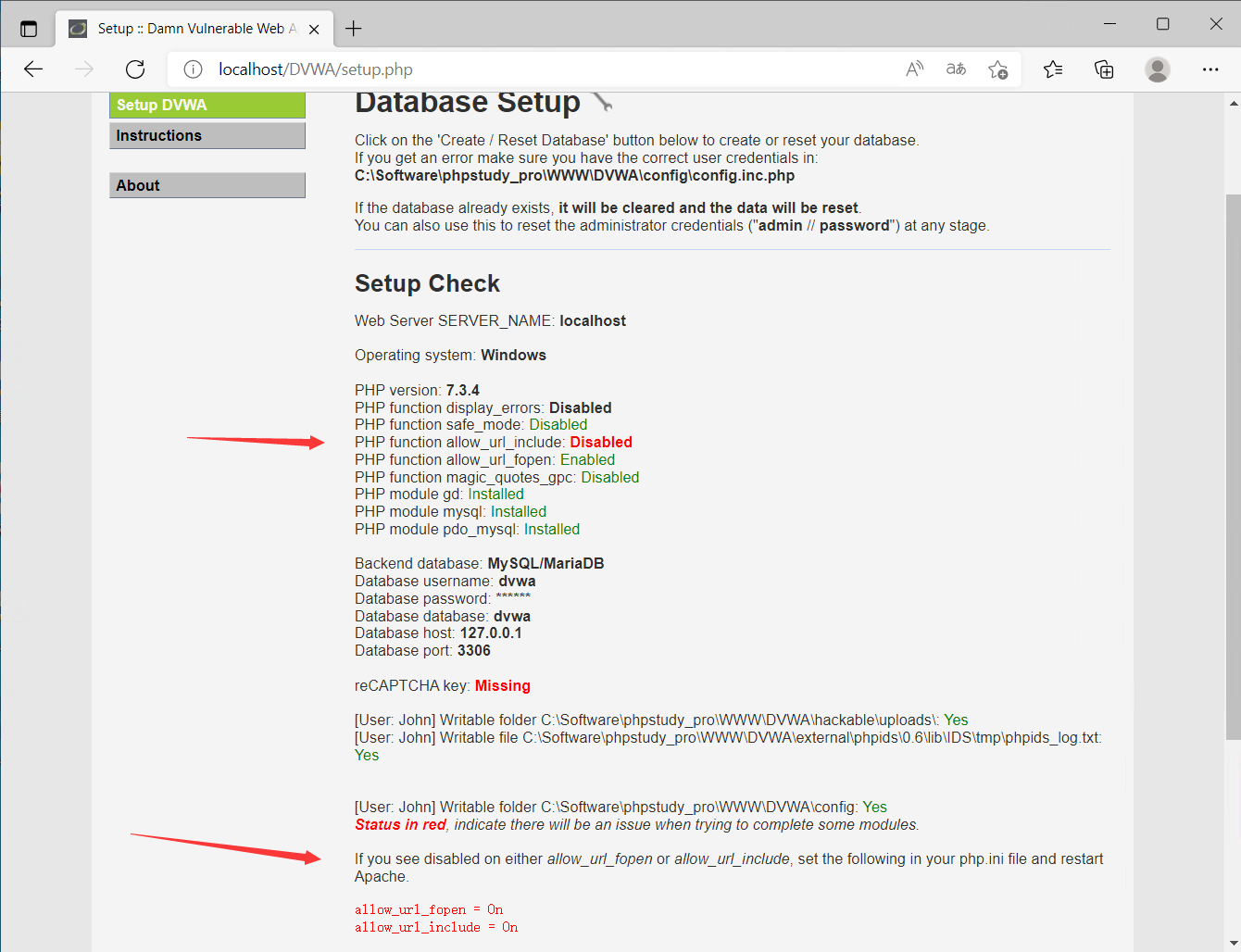
Task: Open the Instructions menu item
Action: [x=207, y=135]
